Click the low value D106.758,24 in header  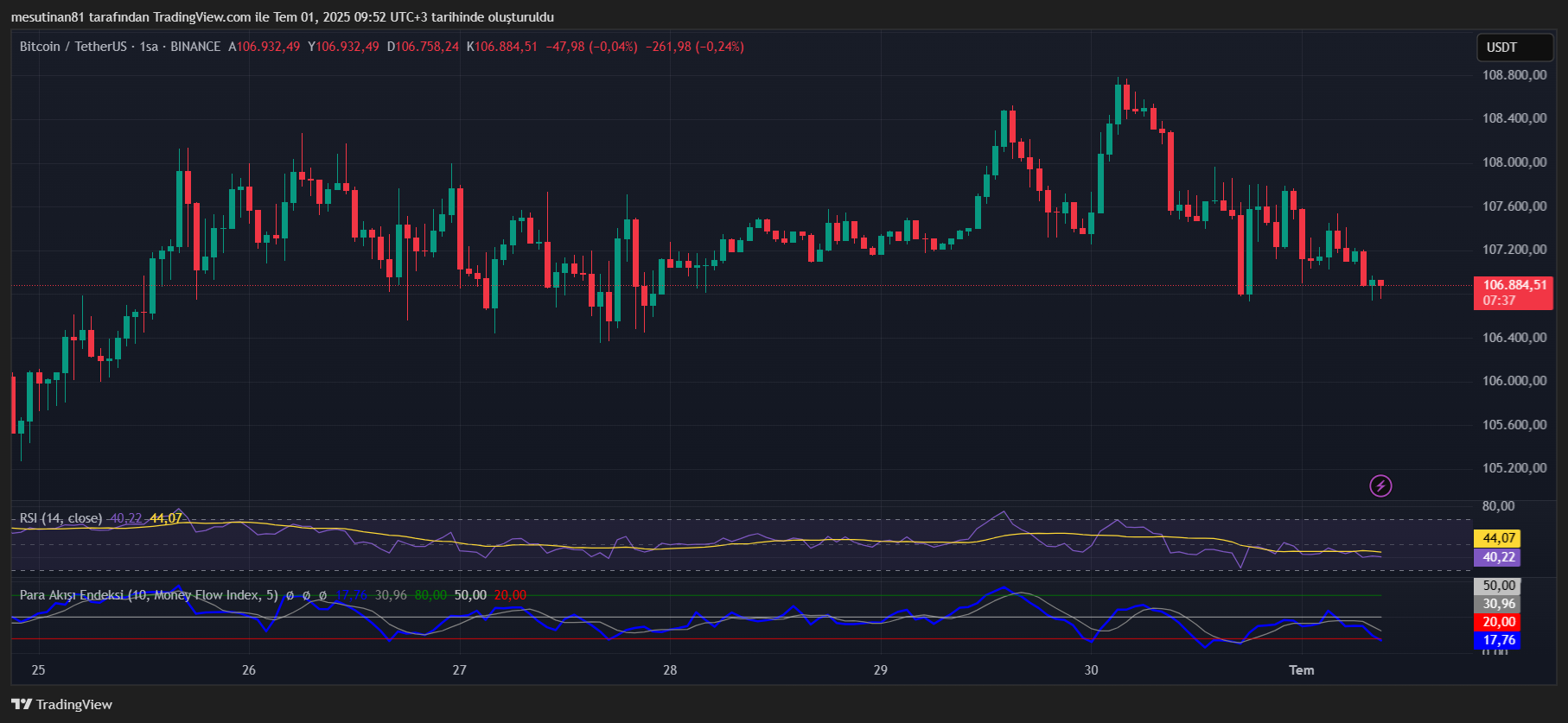click(423, 47)
